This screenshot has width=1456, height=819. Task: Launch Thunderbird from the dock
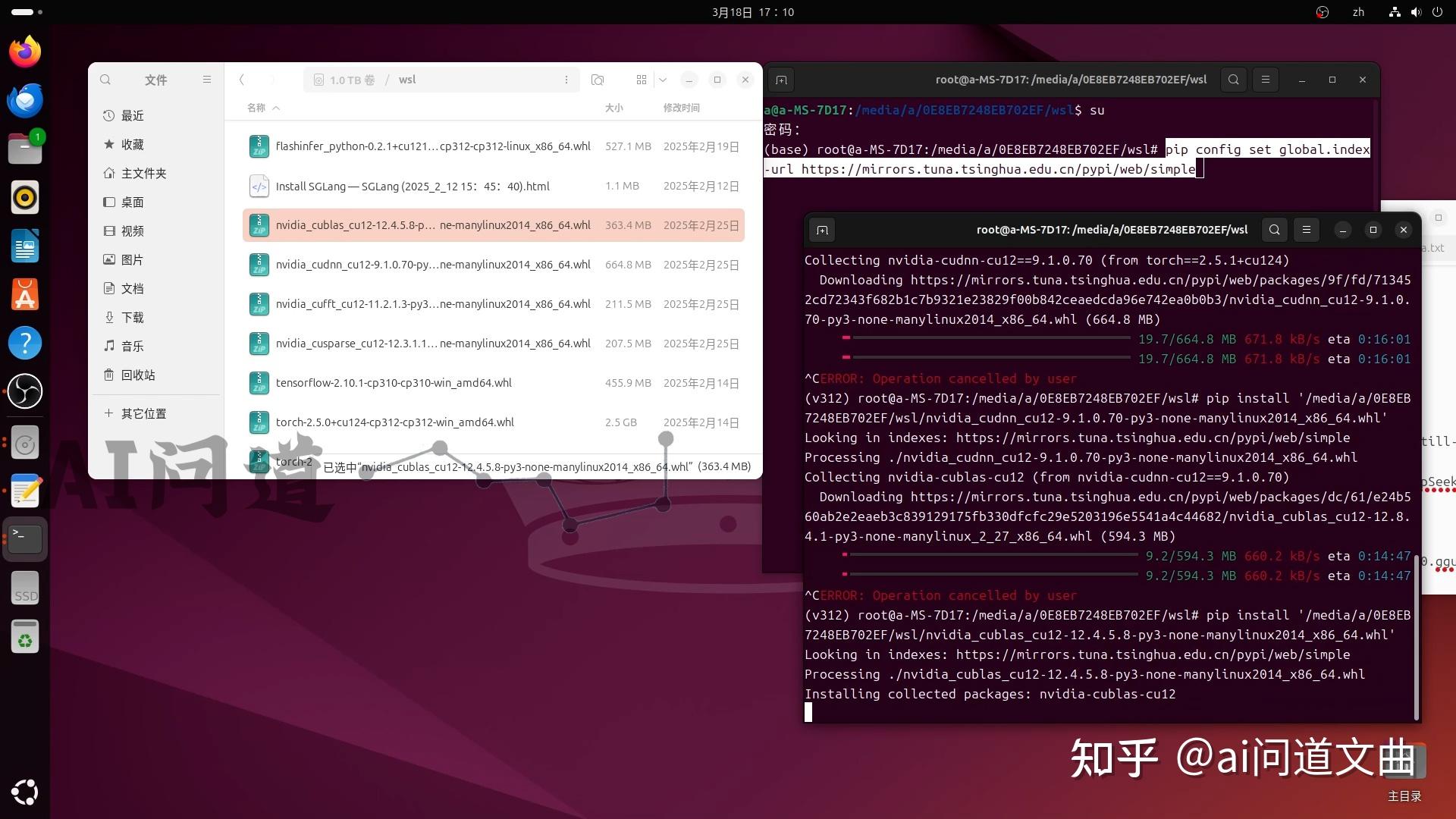(x=25, y=100)
